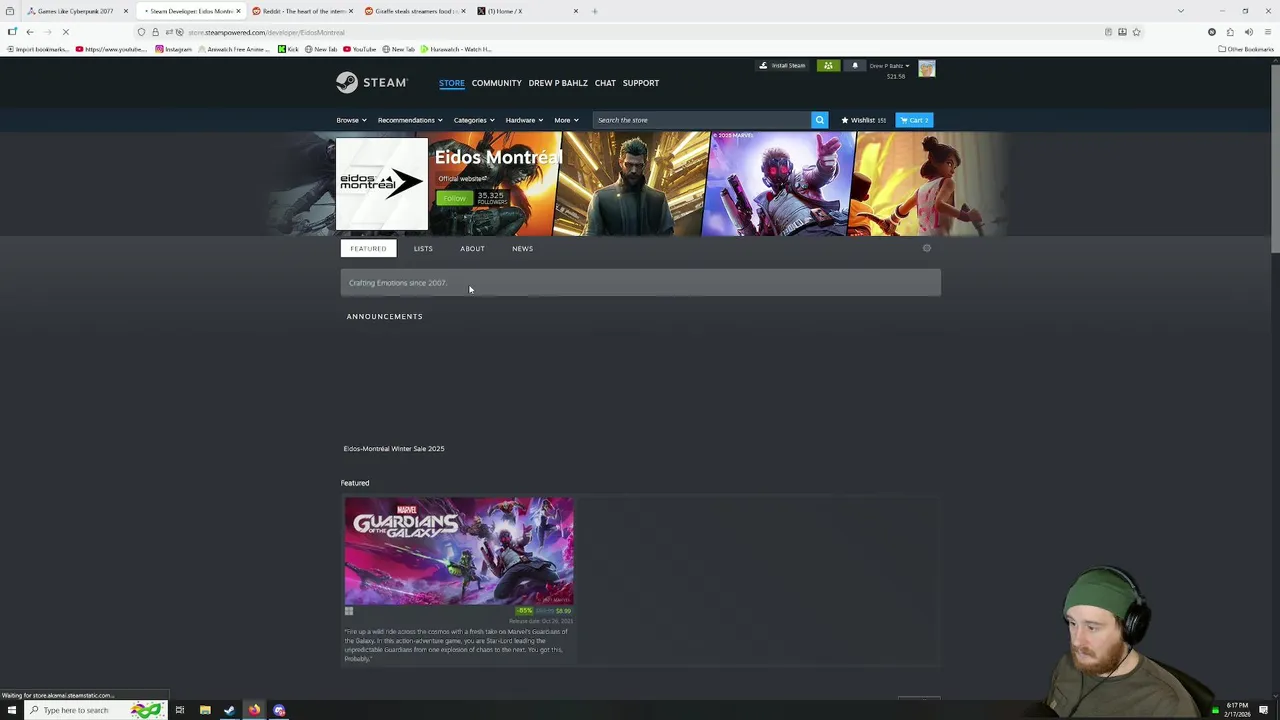Expand the Recommendations dropdown
Viewport: 1280px width, 720px height.
pyautogui.click(x=410, y=120)
